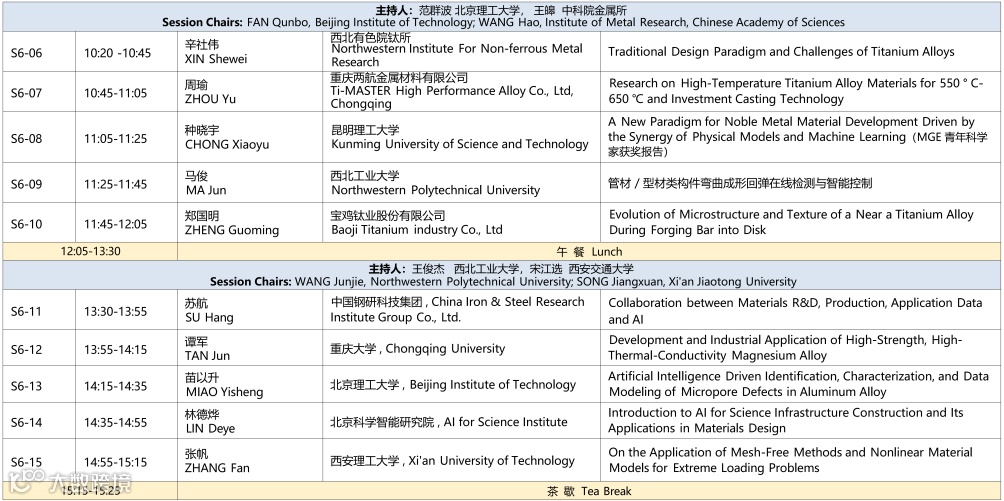
Task: Click the S6-07 session code
Action: [26, 93]
